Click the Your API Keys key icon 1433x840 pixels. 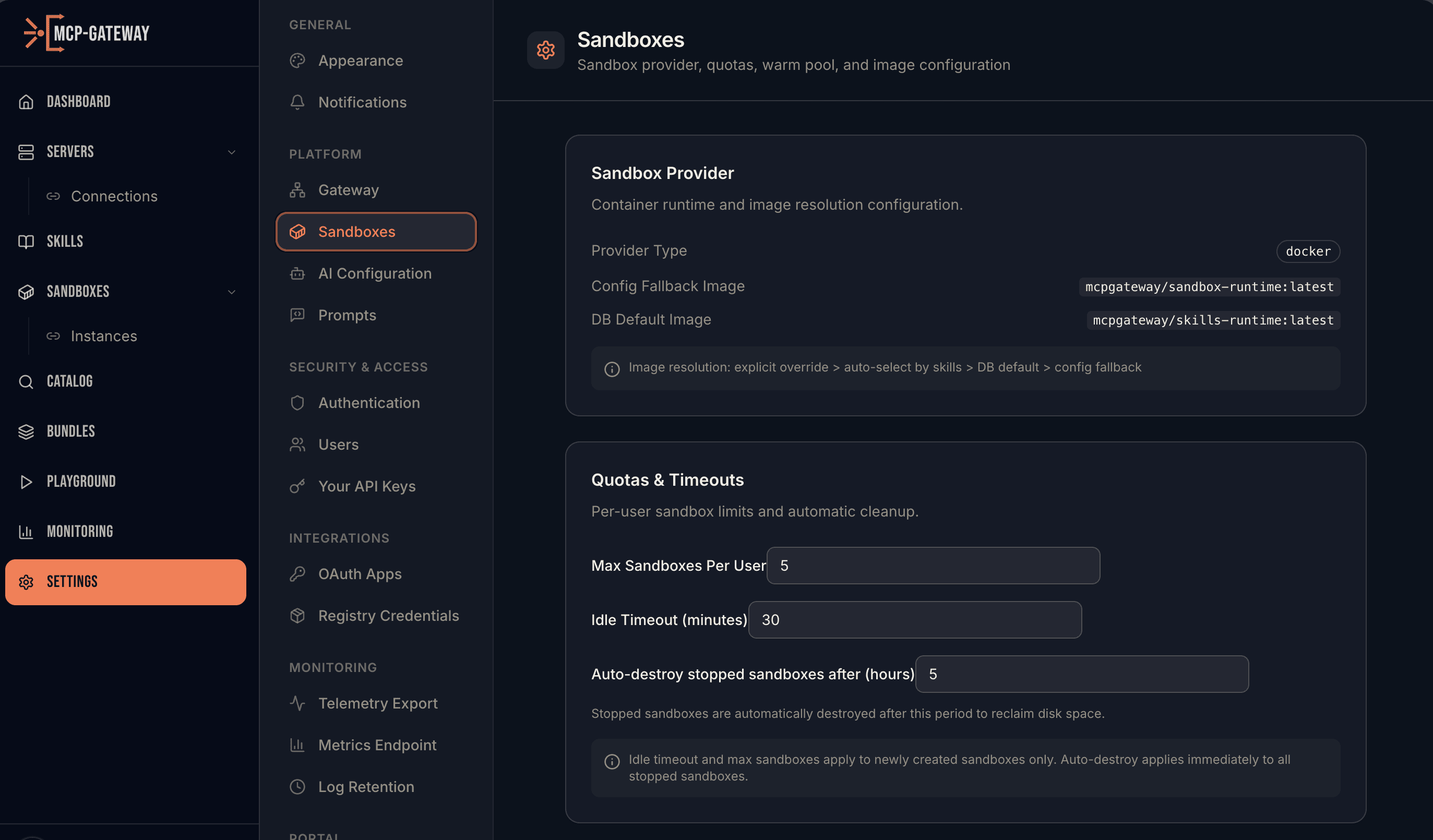point(297,486)
